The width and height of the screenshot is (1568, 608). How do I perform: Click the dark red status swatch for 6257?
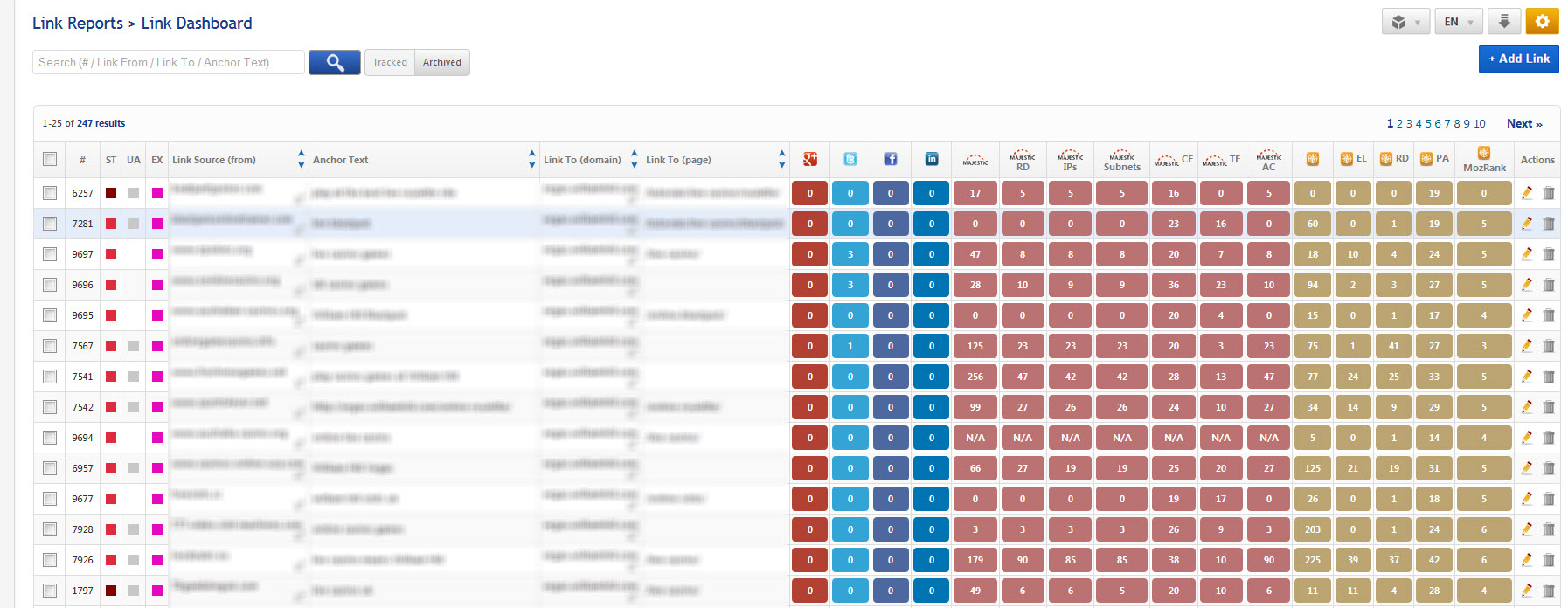coord(111,193)
